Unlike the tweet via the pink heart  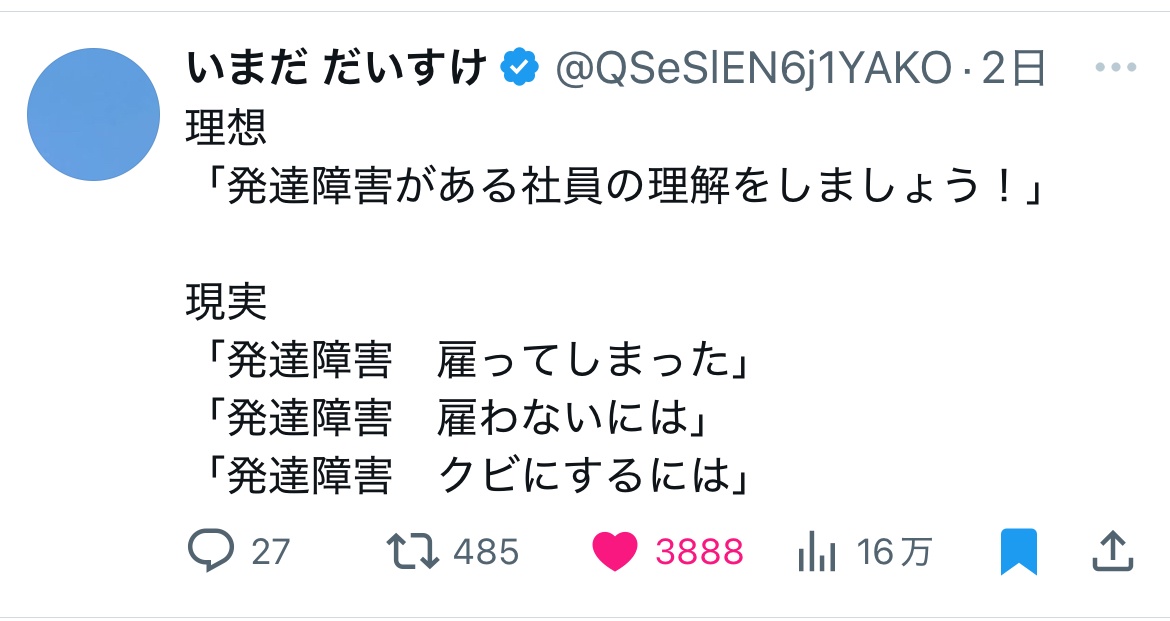(x=614, y=551)
